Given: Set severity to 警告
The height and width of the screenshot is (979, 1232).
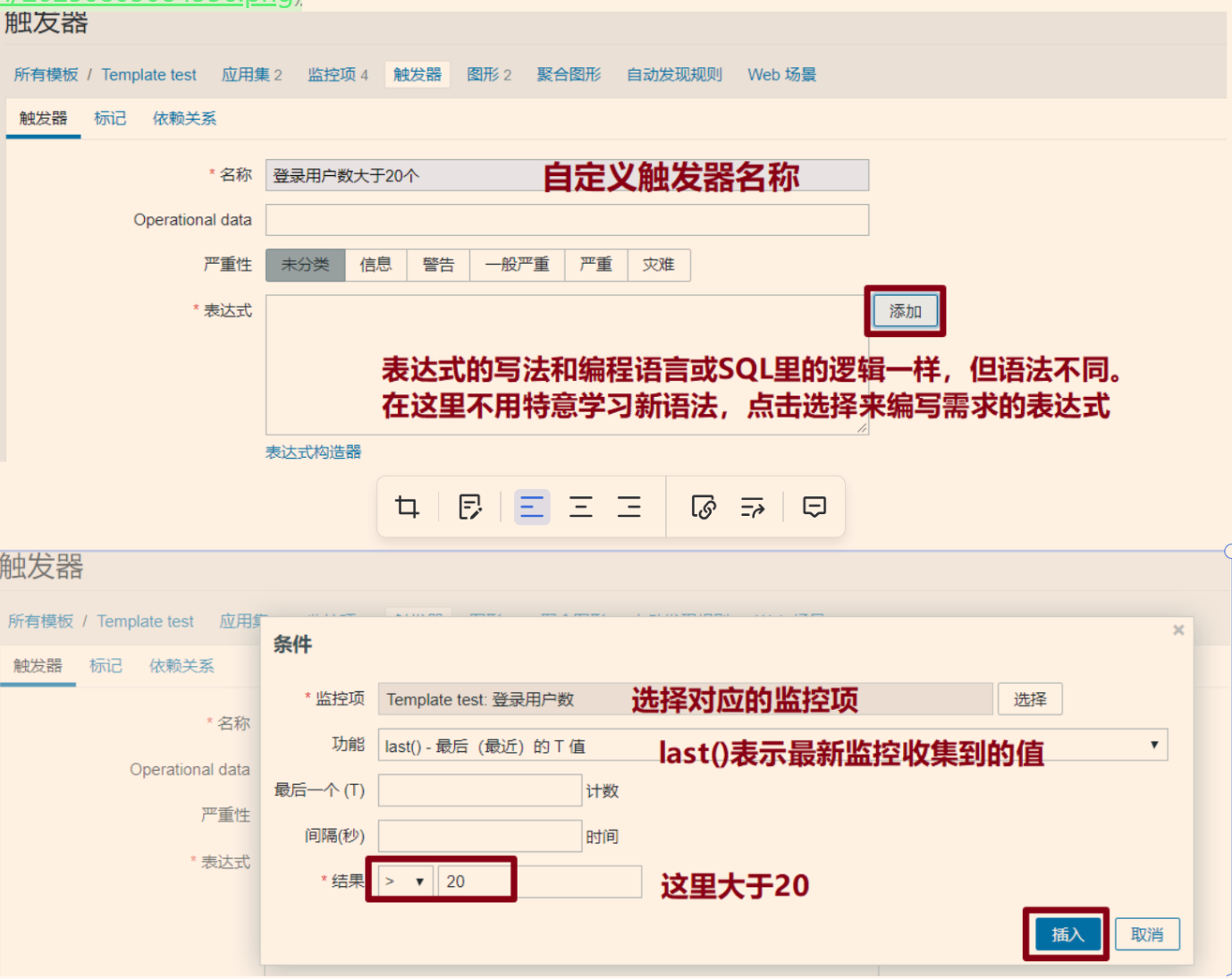Looking at the screenshot, I should pyautogui.click(x=439, y=265).
